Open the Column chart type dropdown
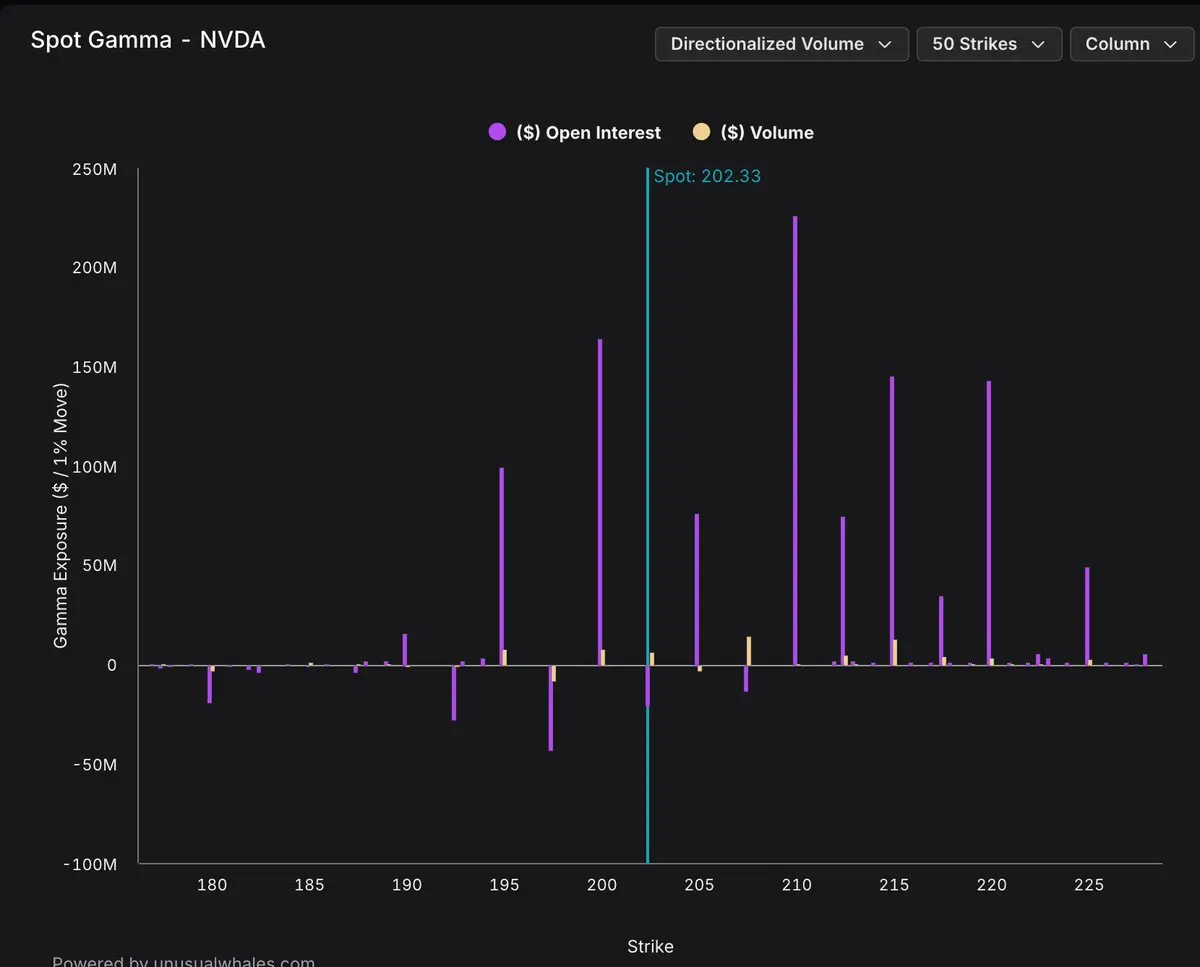 point(1131,44)
